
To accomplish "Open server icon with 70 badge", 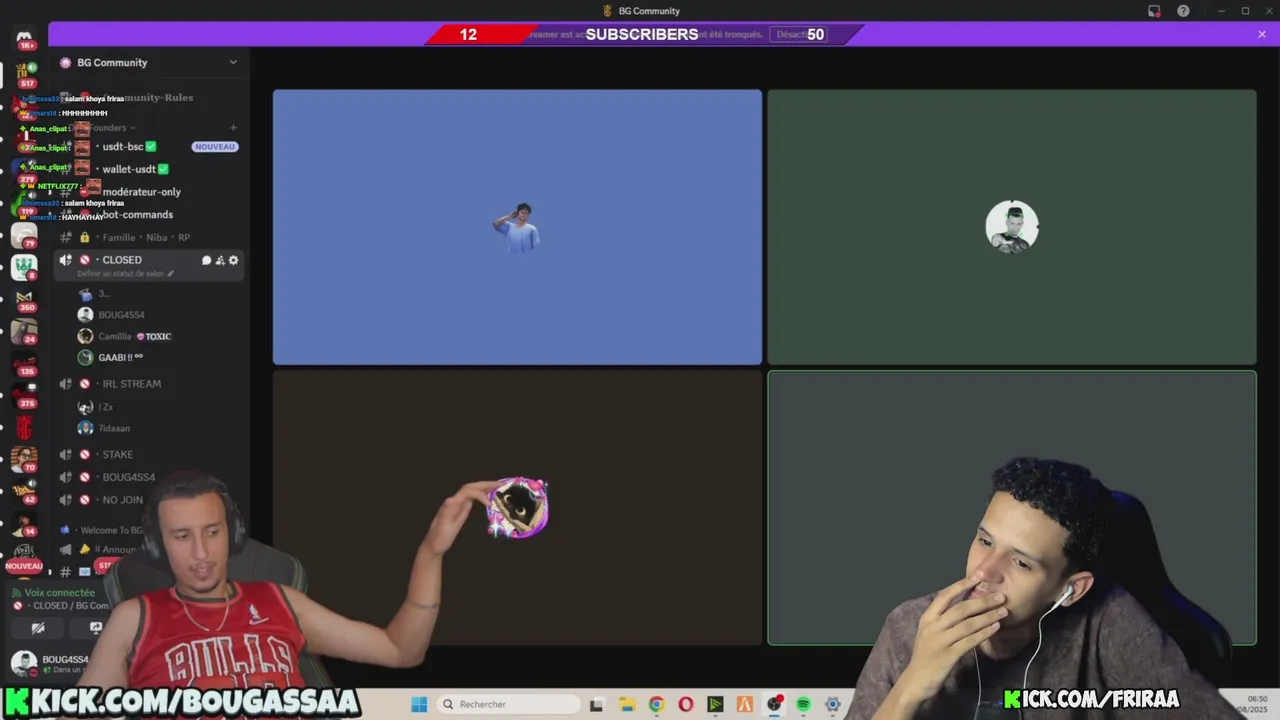I will pos(24,459).
